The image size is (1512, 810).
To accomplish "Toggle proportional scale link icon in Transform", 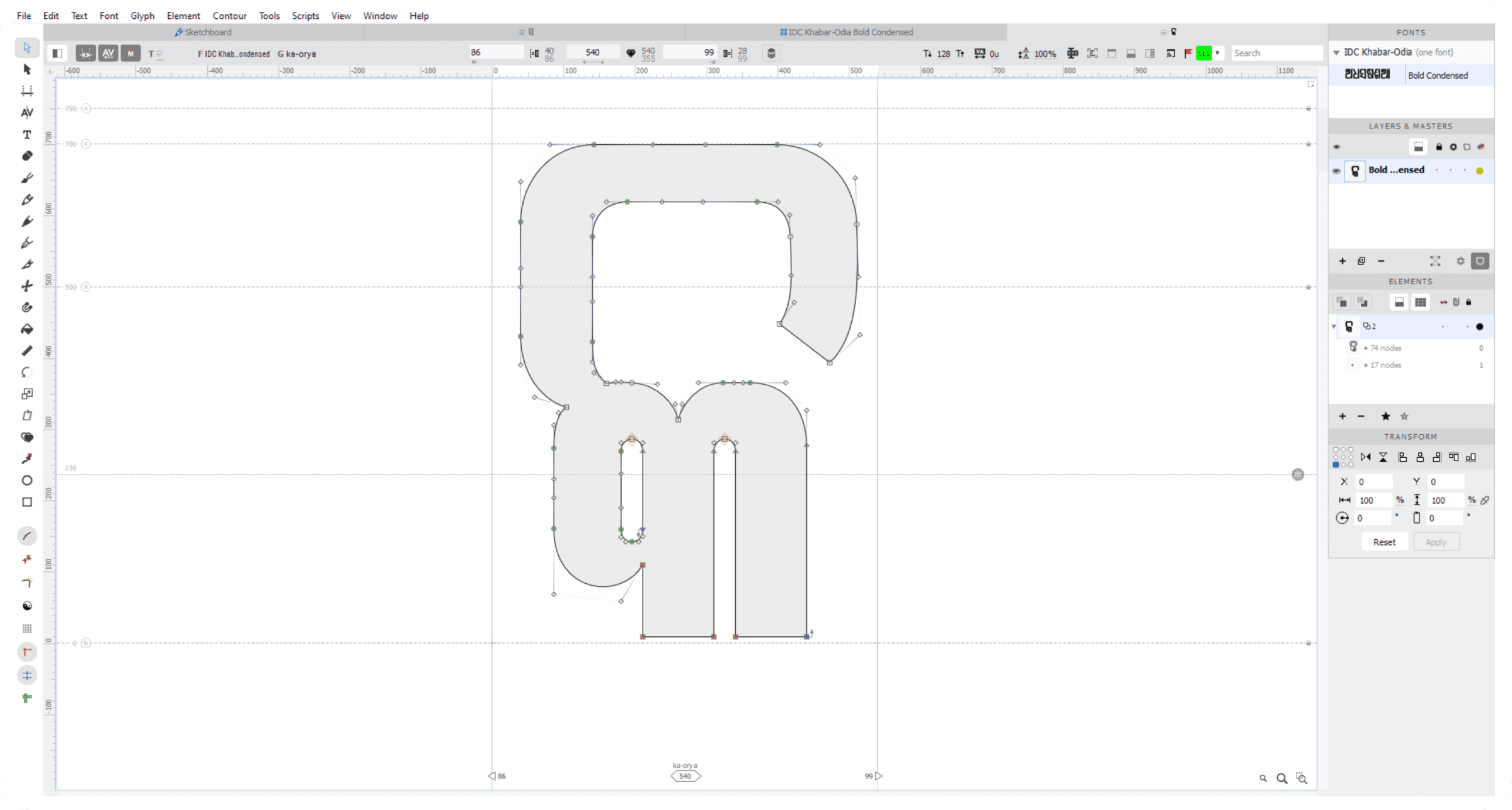I will click(1485, 500).
